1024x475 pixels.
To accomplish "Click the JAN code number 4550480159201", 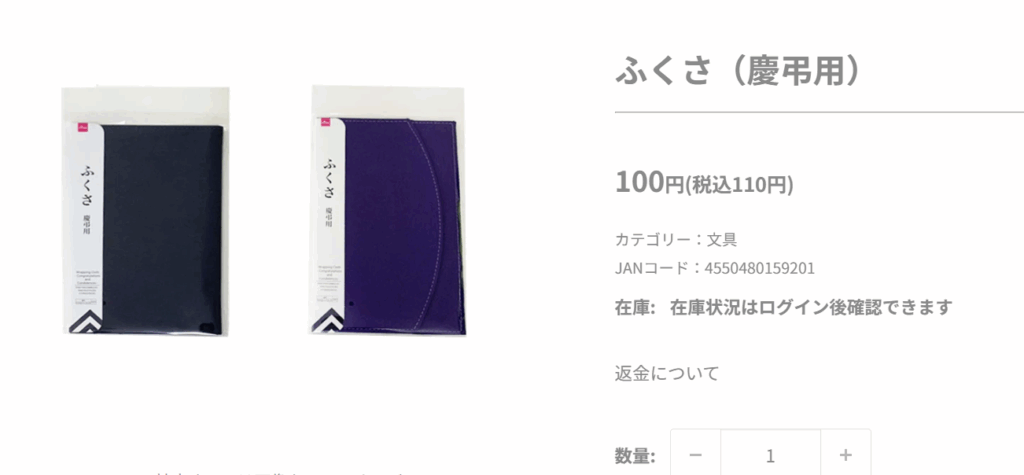I will [759, 269].
